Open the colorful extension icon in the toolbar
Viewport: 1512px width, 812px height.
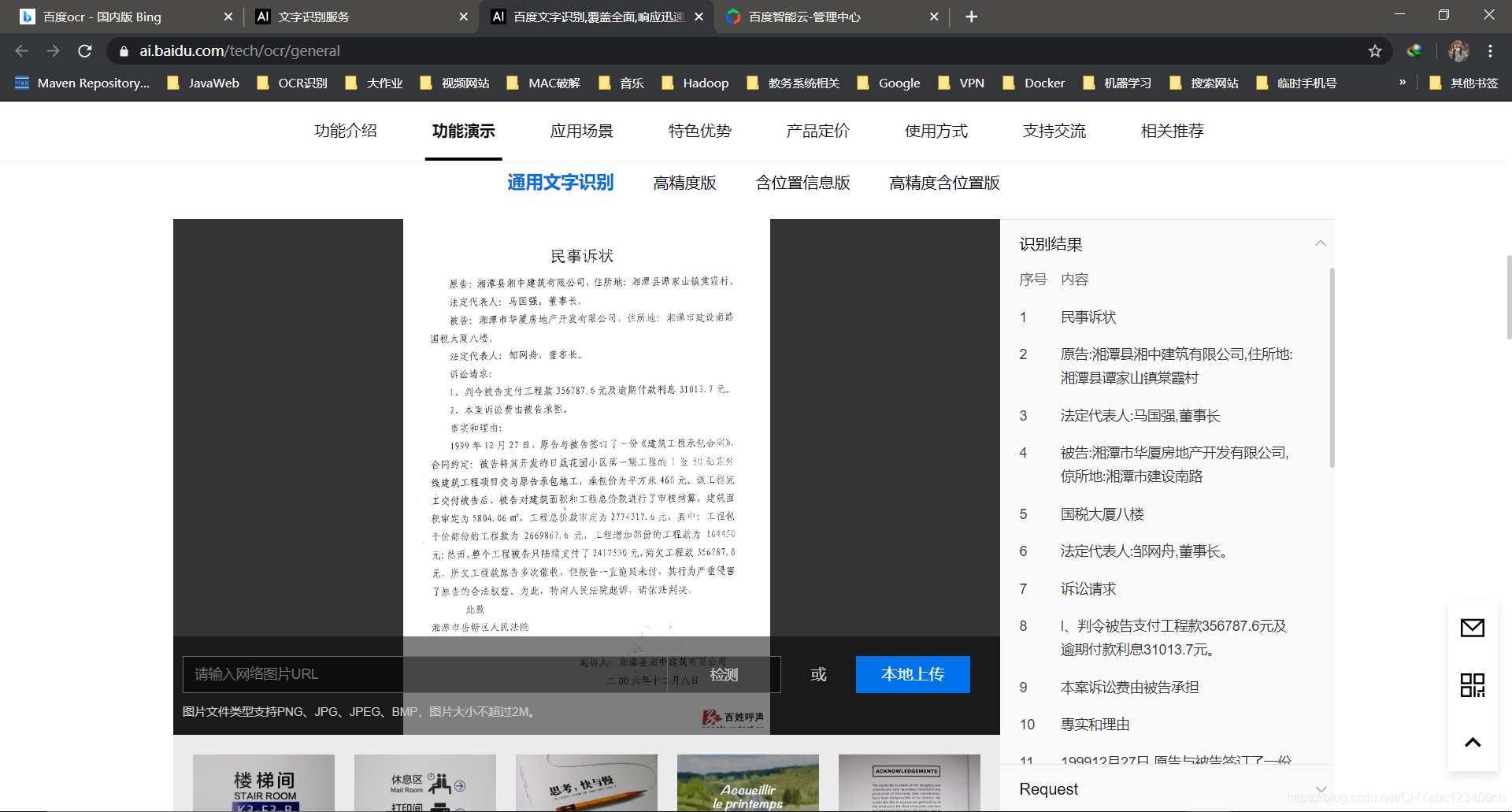coord(1414,51)
